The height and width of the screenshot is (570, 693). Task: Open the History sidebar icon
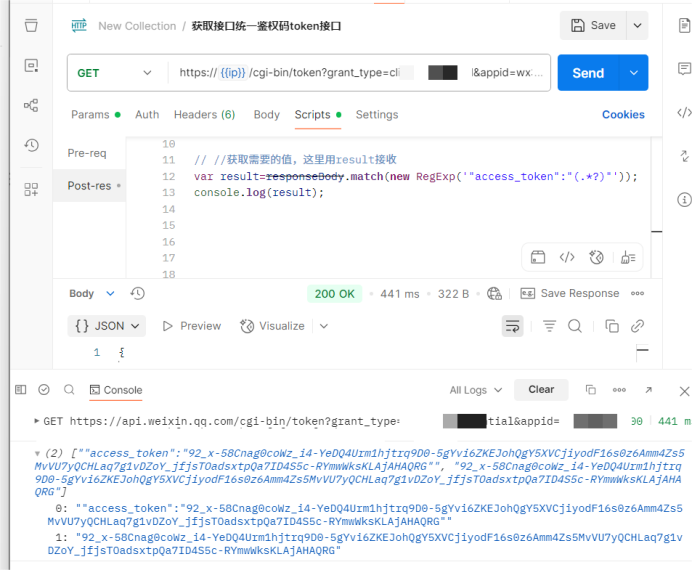(x=31, y=145)
